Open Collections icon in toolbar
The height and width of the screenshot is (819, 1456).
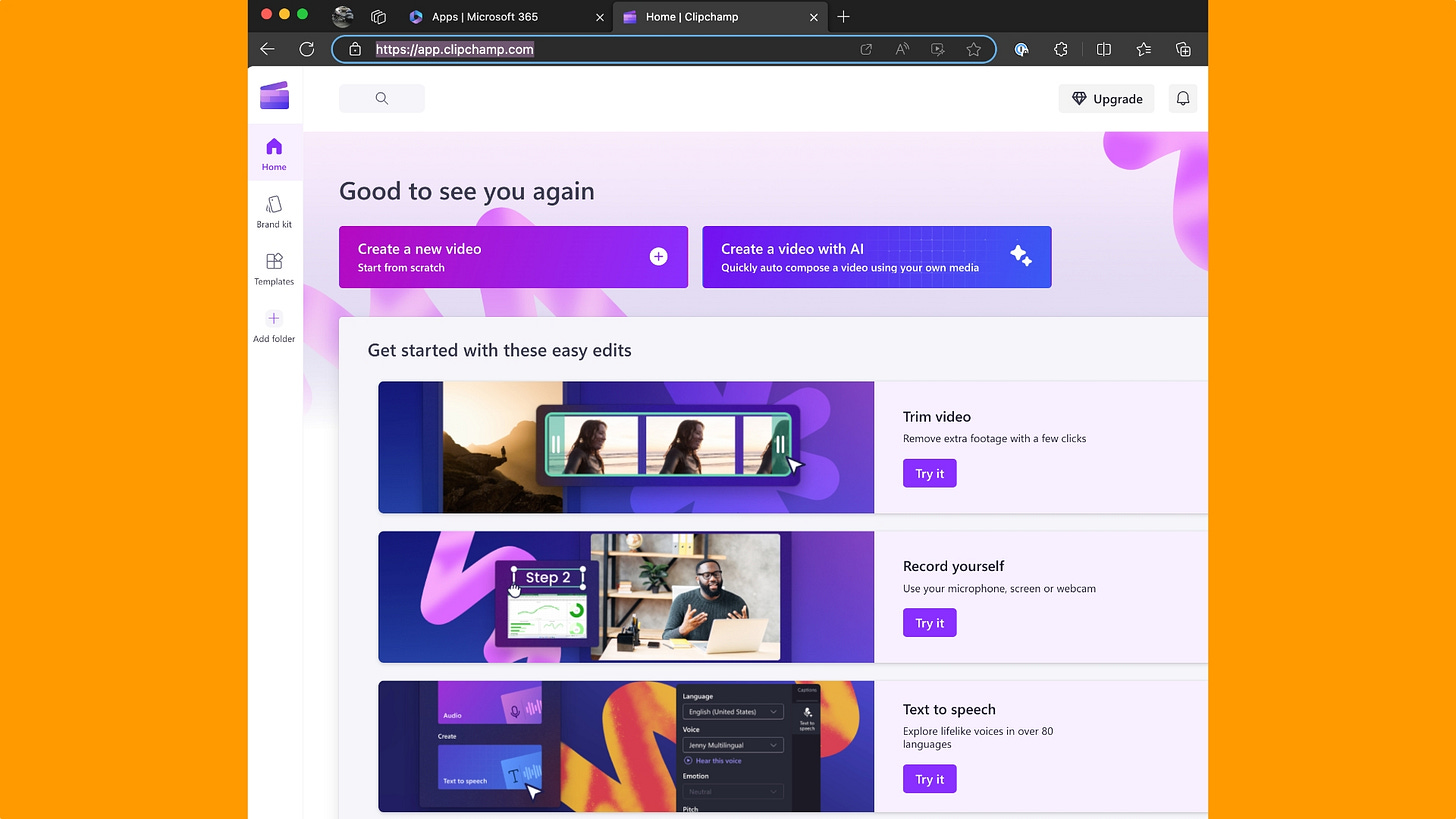[x=1183, y=49]
